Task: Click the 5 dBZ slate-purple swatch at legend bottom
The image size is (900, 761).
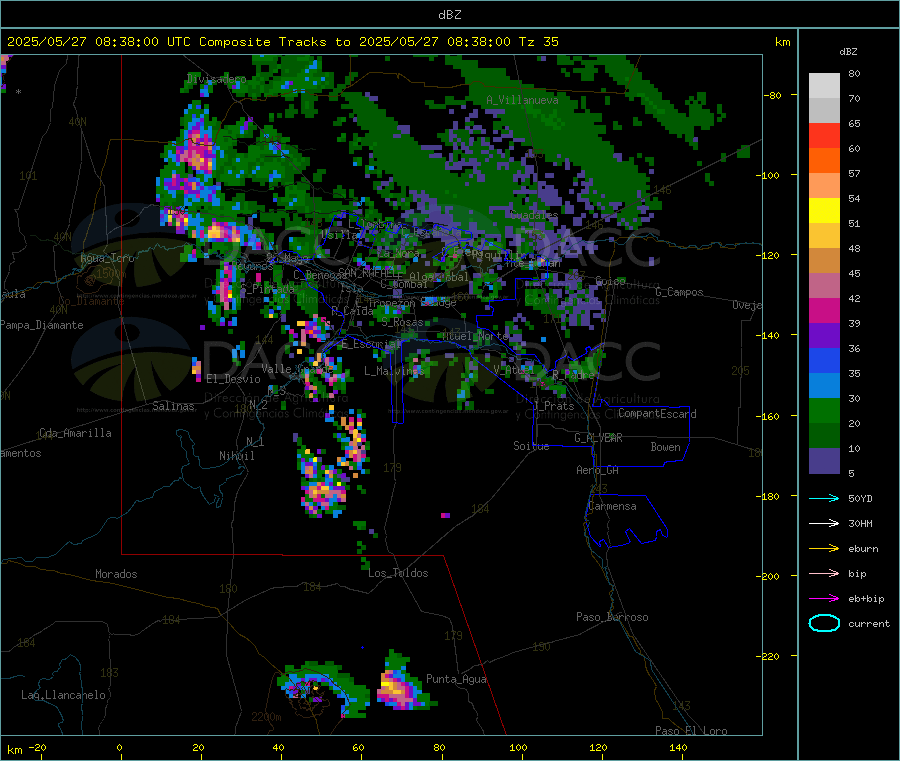Action: 824,460
